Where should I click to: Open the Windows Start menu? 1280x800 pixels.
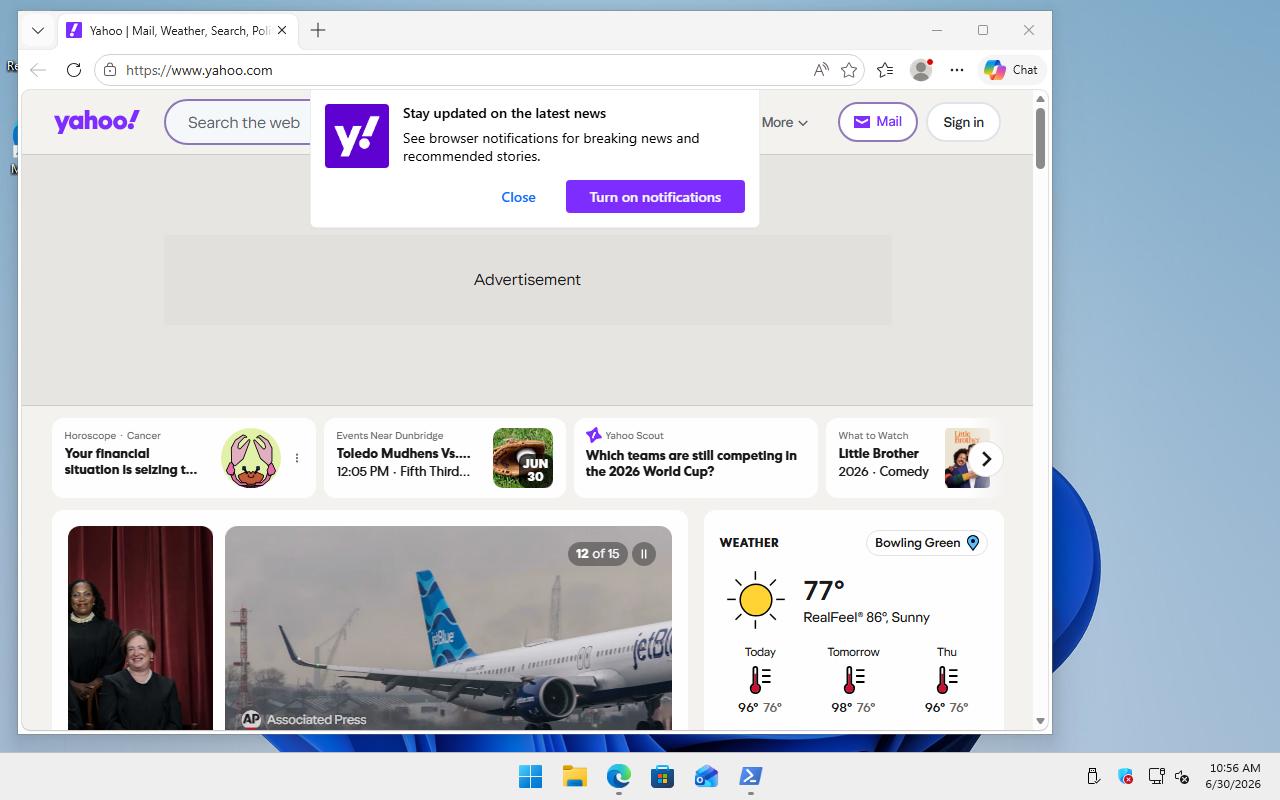click(530, 776)
